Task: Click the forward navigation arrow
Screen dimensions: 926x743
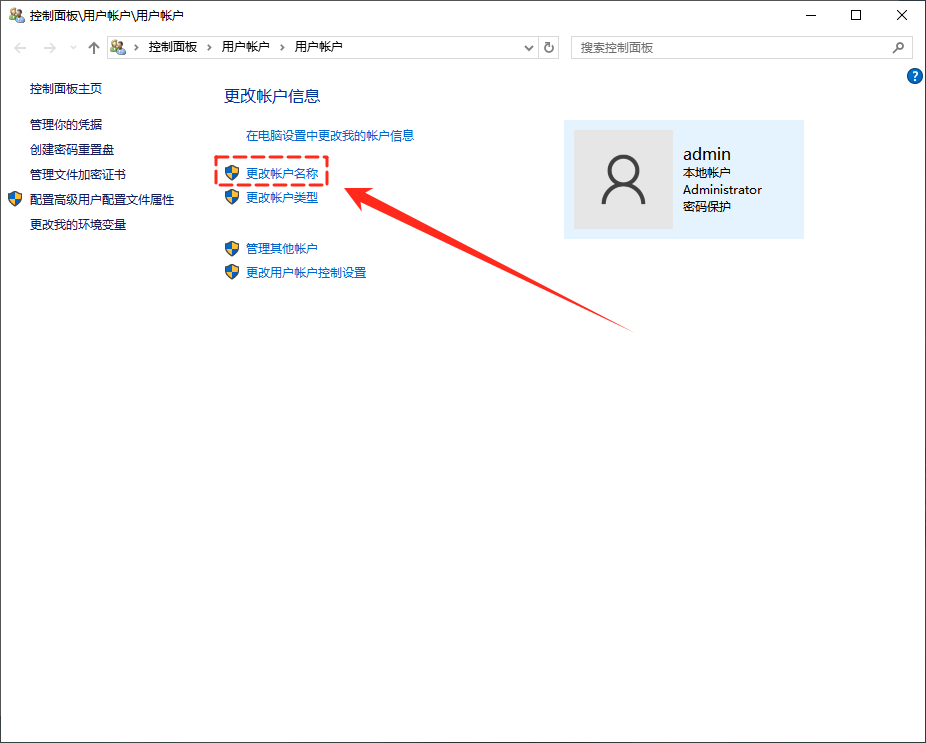Action: 49,48
